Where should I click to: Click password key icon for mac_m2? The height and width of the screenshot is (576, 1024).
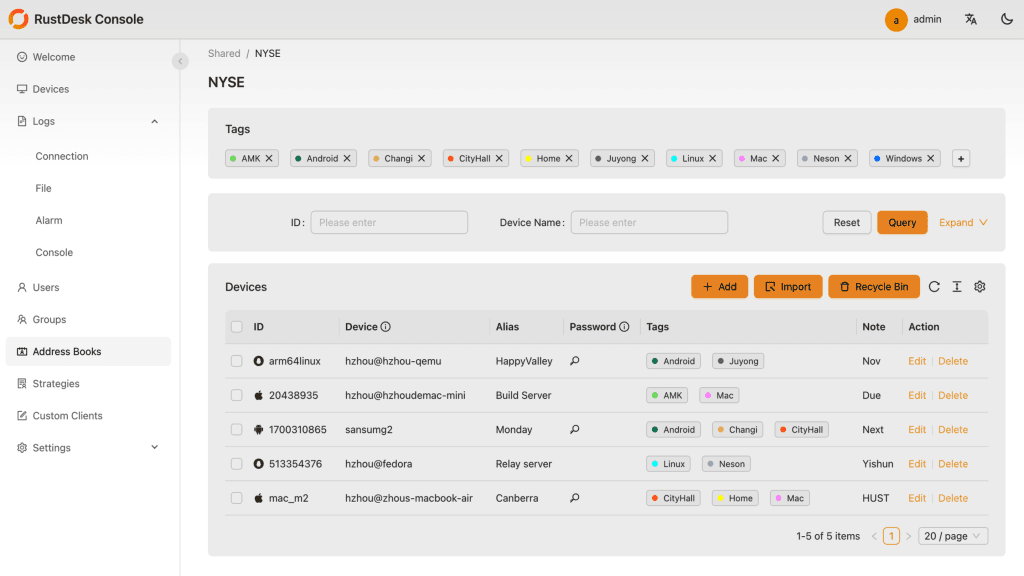pos(575,498)
